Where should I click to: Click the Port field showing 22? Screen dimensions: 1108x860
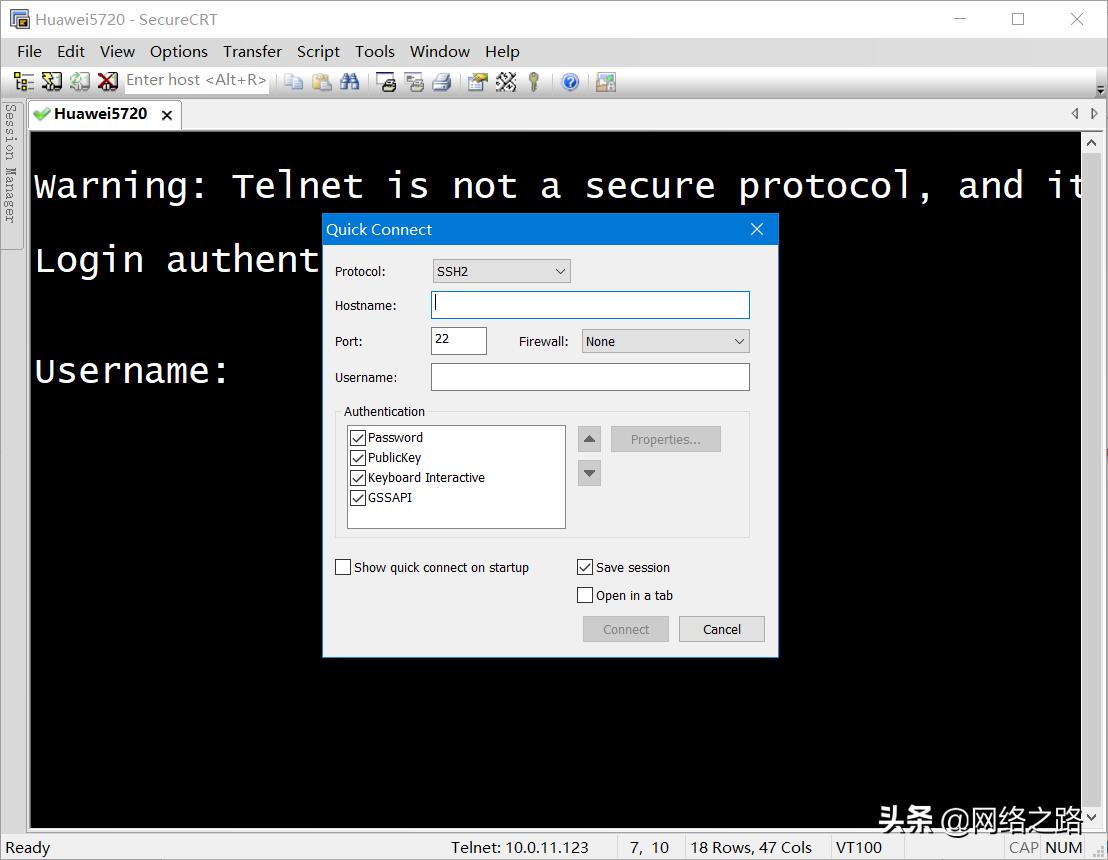(459, 341)
